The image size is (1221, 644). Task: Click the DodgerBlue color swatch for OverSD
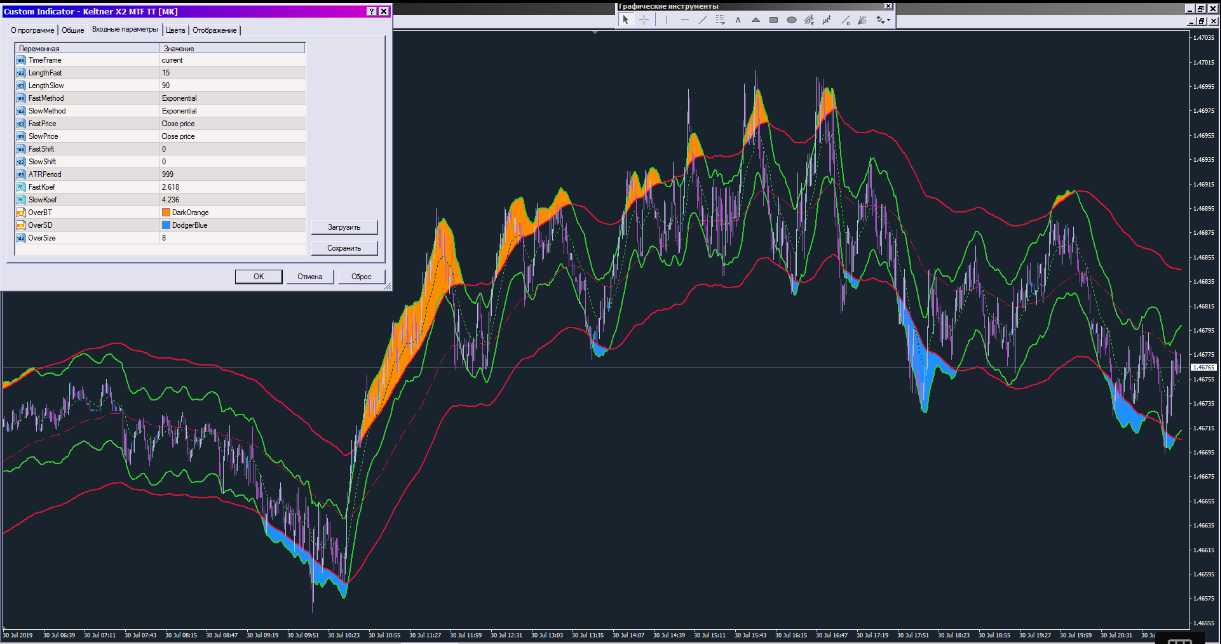point(166,225)
